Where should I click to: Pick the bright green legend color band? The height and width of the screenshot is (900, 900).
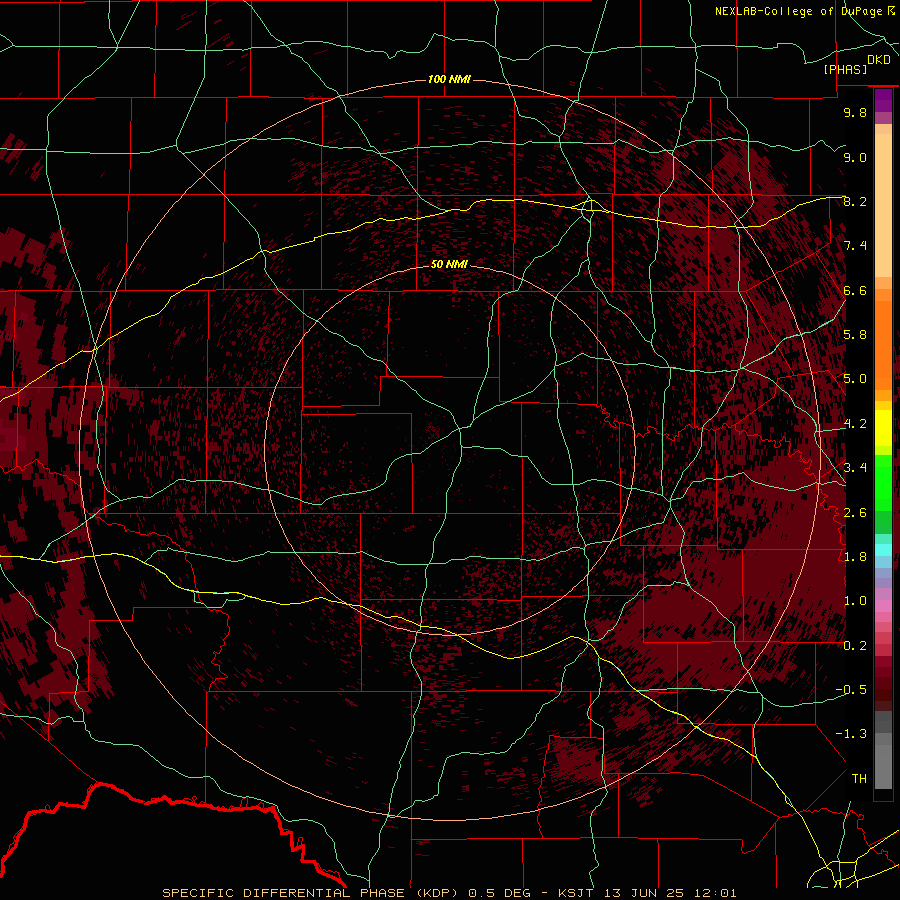pos(883,484)
